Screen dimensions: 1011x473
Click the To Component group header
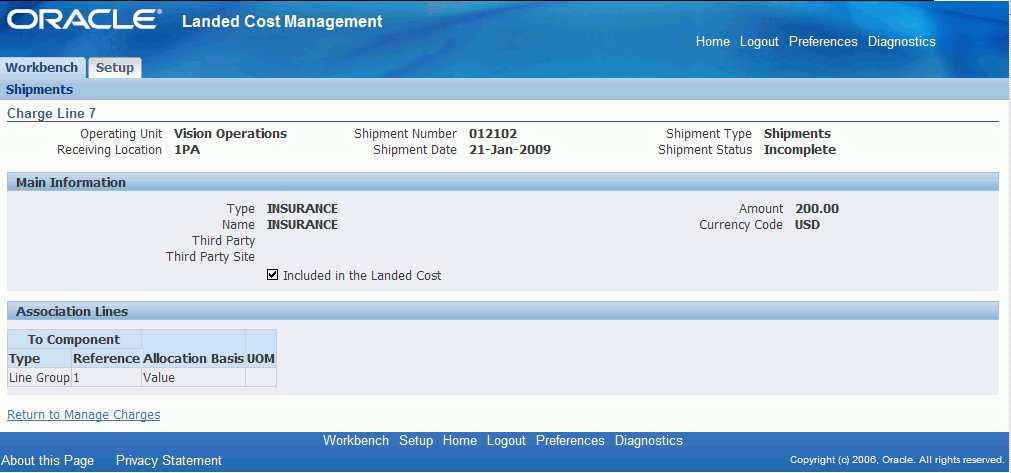click(x=74, y=340)
